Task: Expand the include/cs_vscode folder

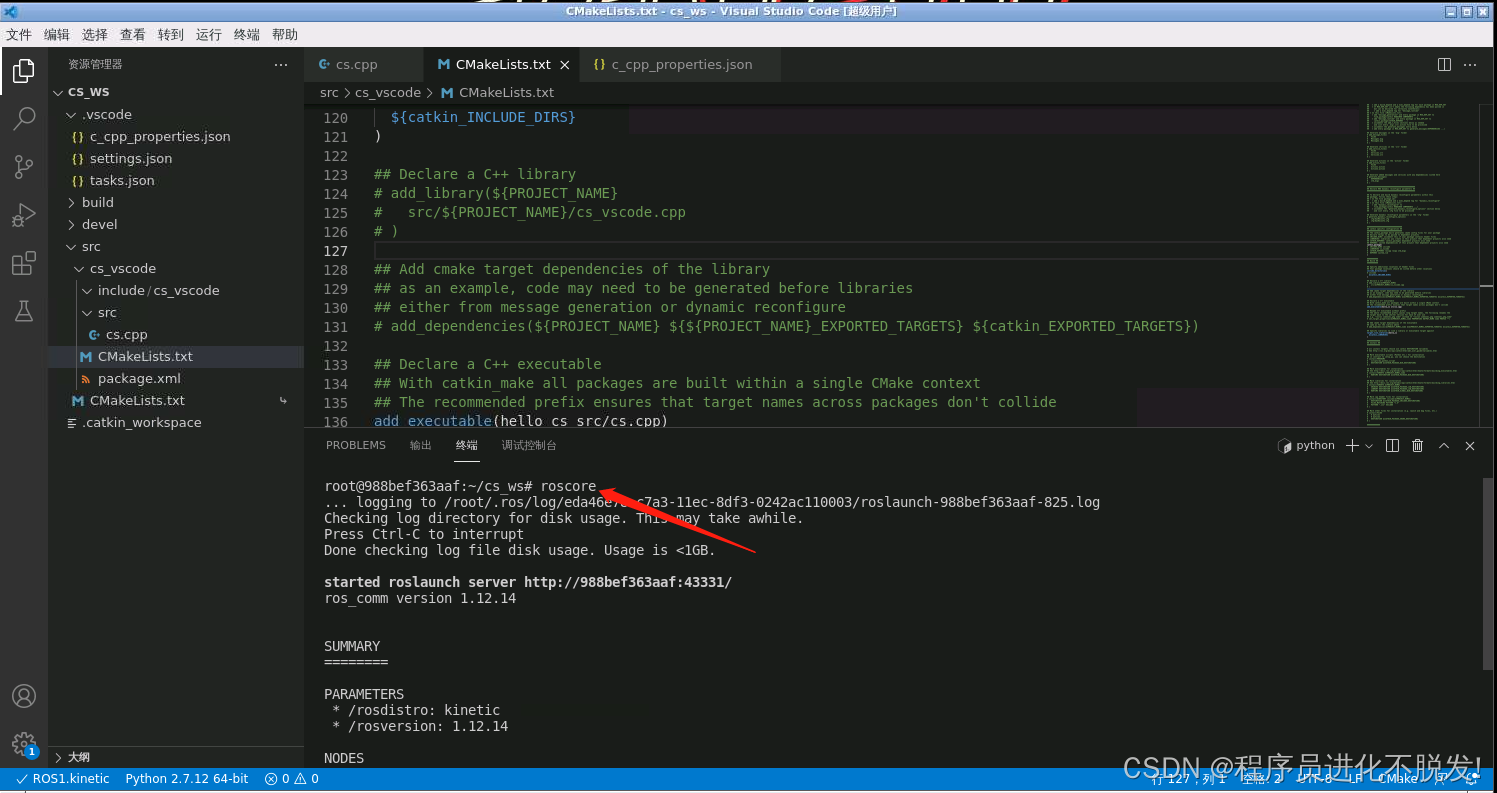Action: [176, 290]
